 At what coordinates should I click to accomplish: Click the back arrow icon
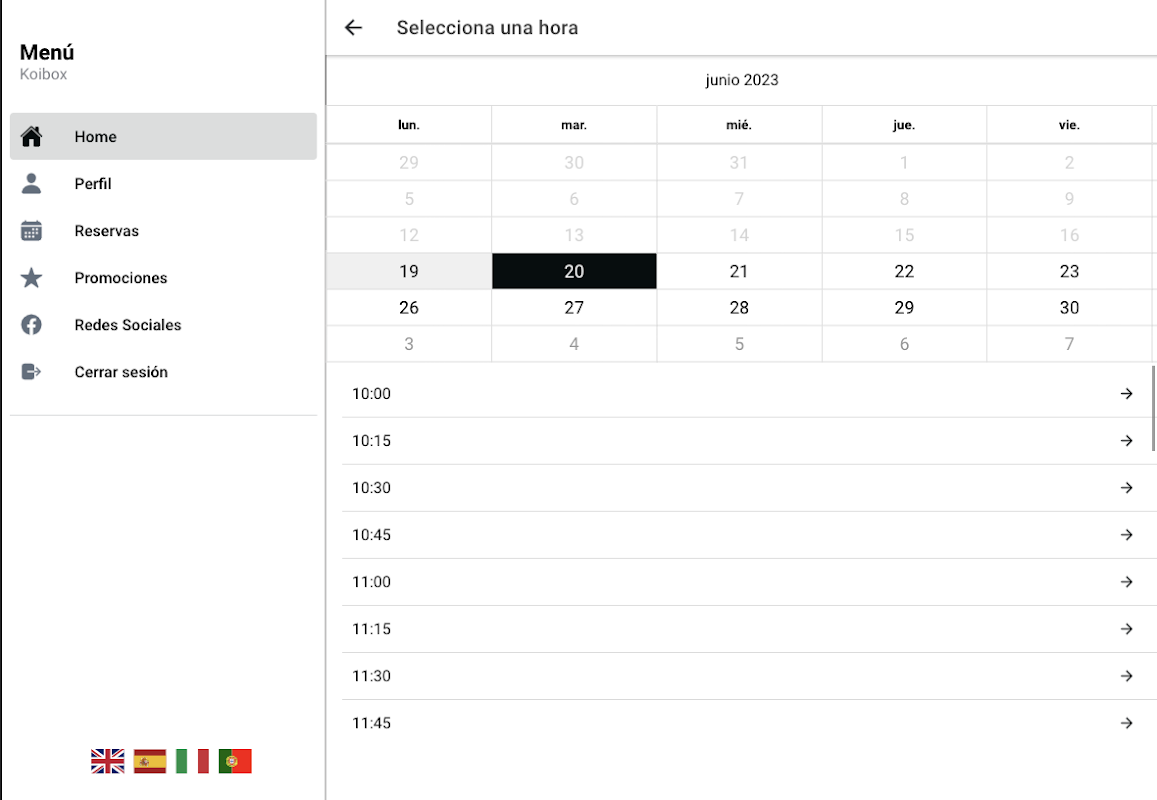tap(353, 27)
